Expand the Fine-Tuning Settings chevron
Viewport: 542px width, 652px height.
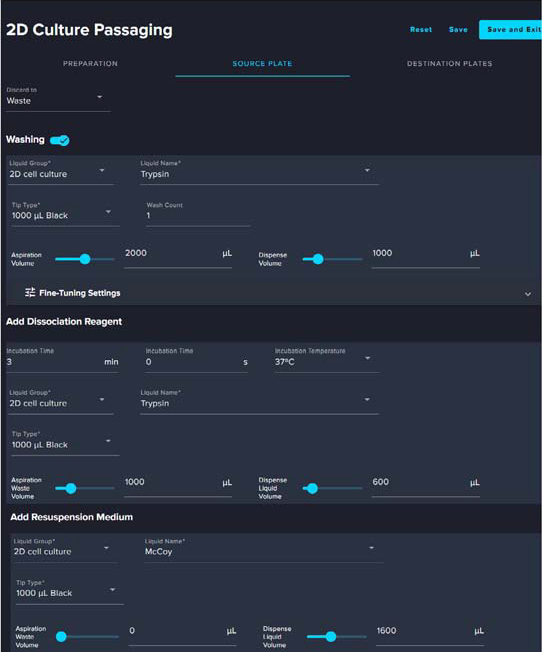point(527,294)
